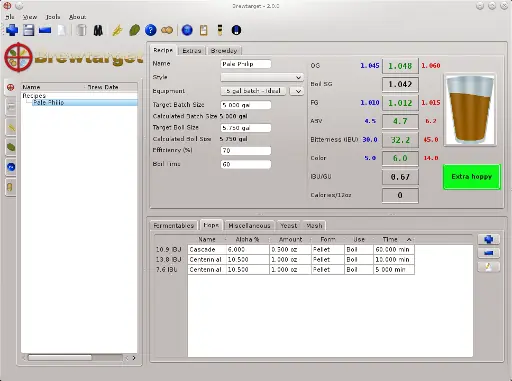Click the blank white page toolbar icon

(x=61, y=30)
